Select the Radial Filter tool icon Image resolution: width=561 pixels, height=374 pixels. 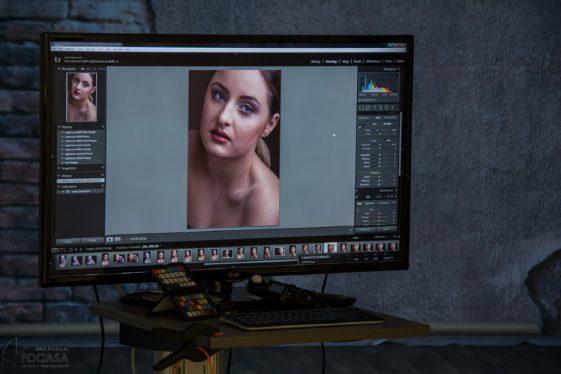click(x=387, y=107)
